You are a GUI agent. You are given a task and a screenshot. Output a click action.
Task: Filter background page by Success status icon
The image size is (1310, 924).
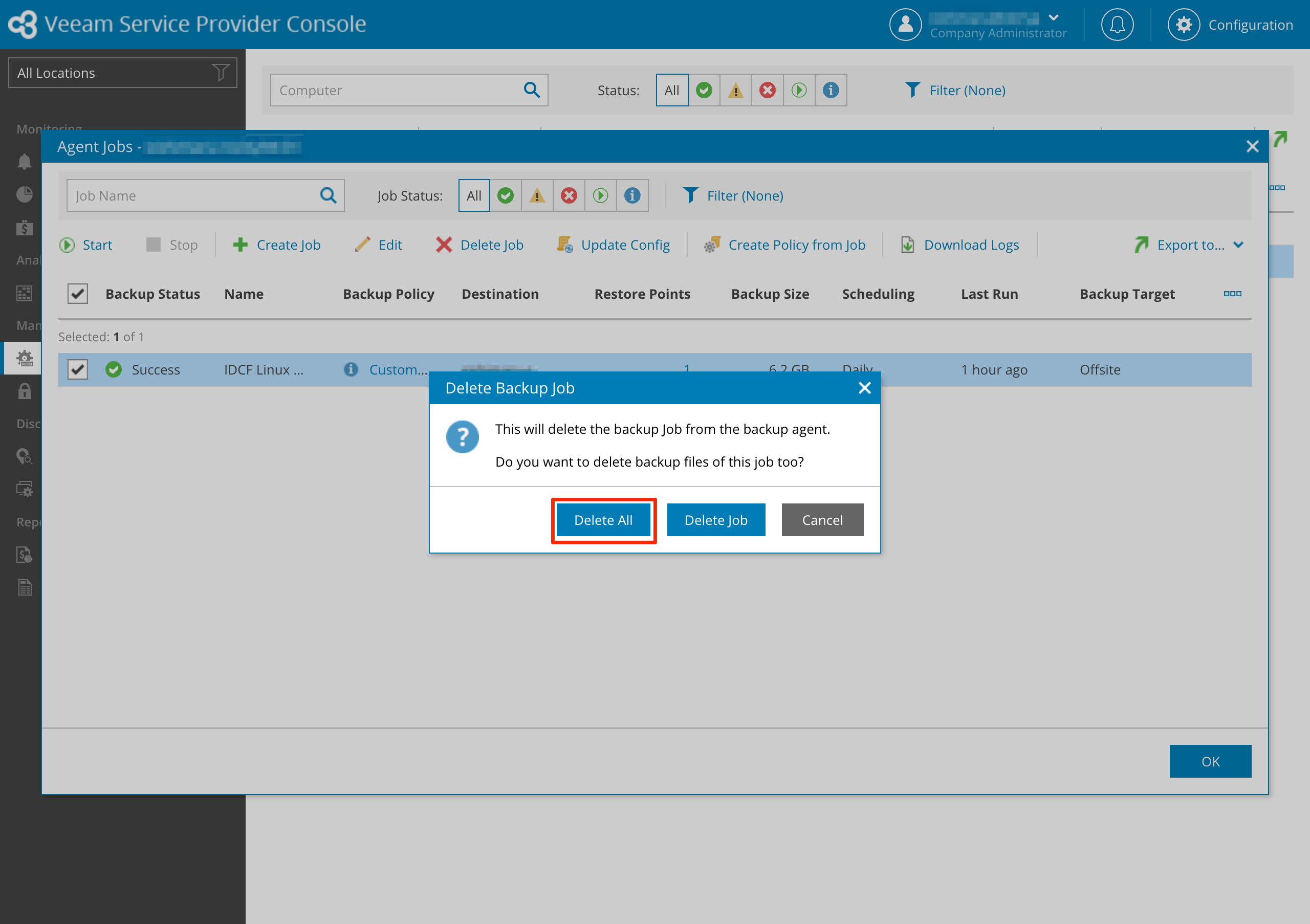(704, 90)
